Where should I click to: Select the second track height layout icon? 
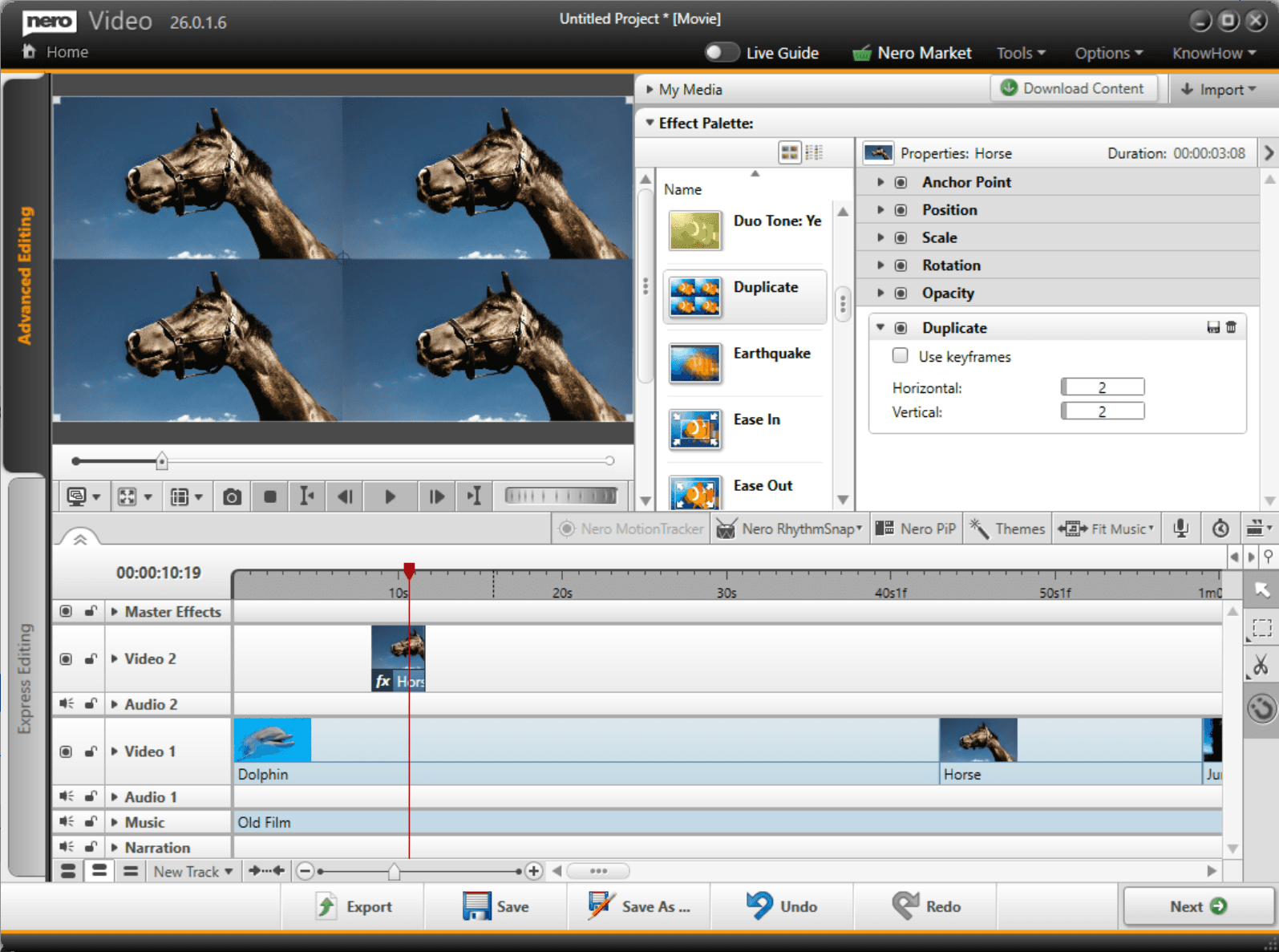click(x=99, y=871)
